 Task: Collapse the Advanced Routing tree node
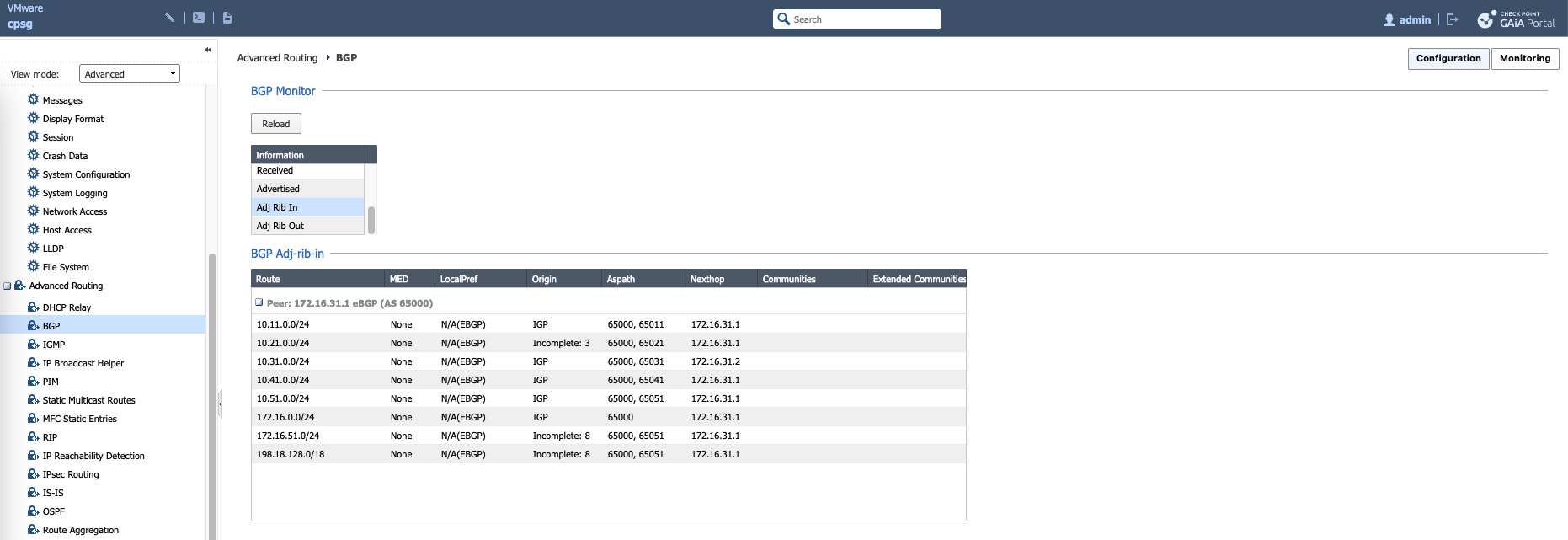coord(8,286)
